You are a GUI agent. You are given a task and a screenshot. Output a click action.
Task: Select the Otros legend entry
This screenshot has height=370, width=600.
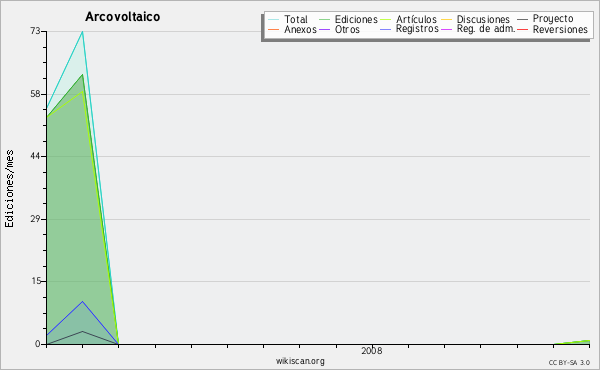[339, 29]
